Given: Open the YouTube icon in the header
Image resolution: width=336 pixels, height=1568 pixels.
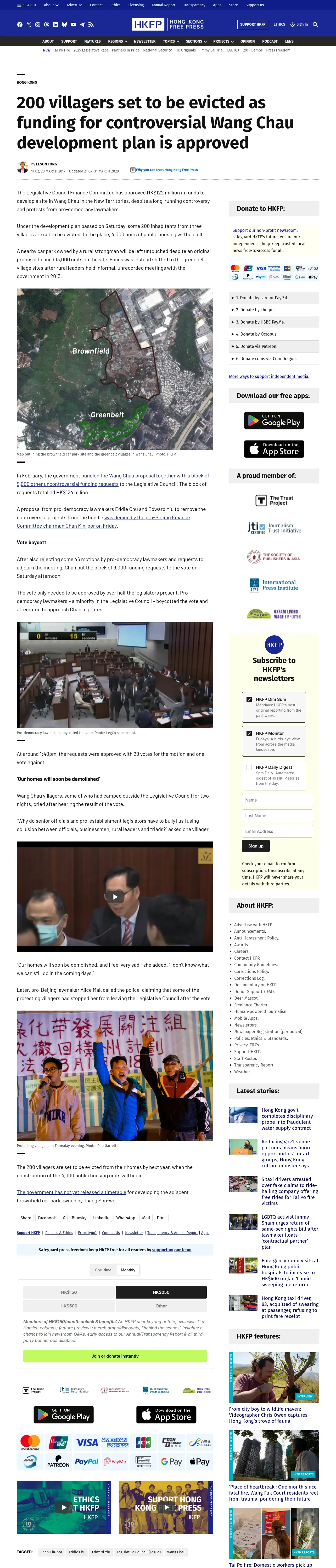Looking at the screenshot, I should click(x=73, y=24).
